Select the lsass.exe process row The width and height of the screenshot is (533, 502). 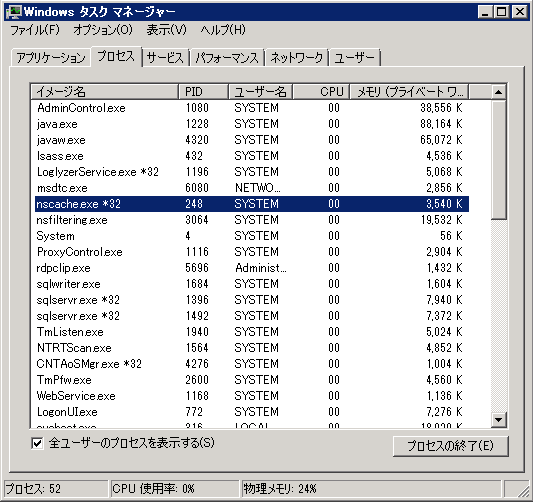point(252,156)
